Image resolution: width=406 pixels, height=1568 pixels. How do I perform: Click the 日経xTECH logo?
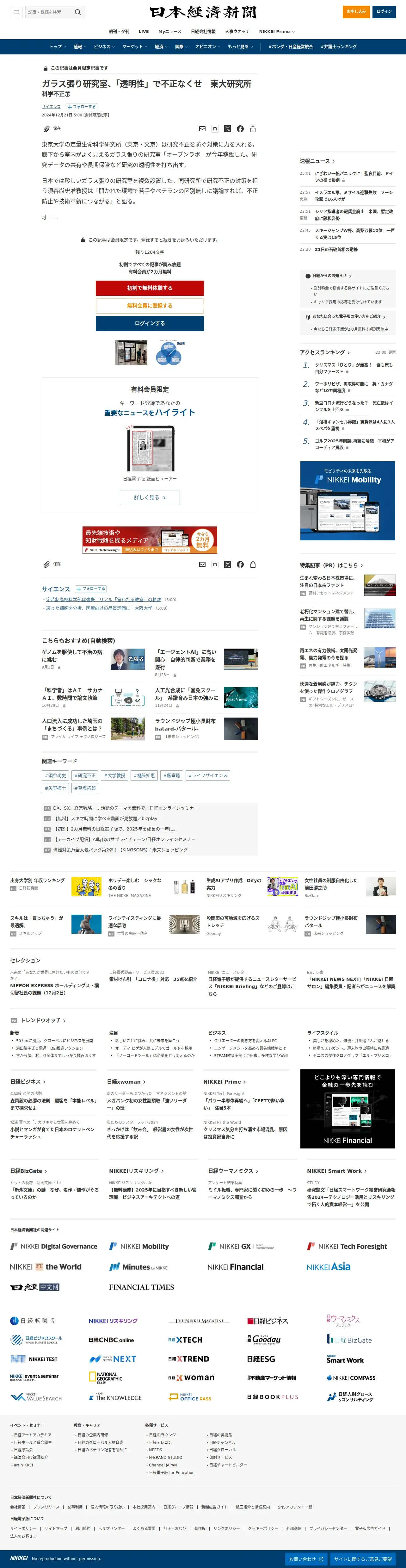[x=185, y=1340]
